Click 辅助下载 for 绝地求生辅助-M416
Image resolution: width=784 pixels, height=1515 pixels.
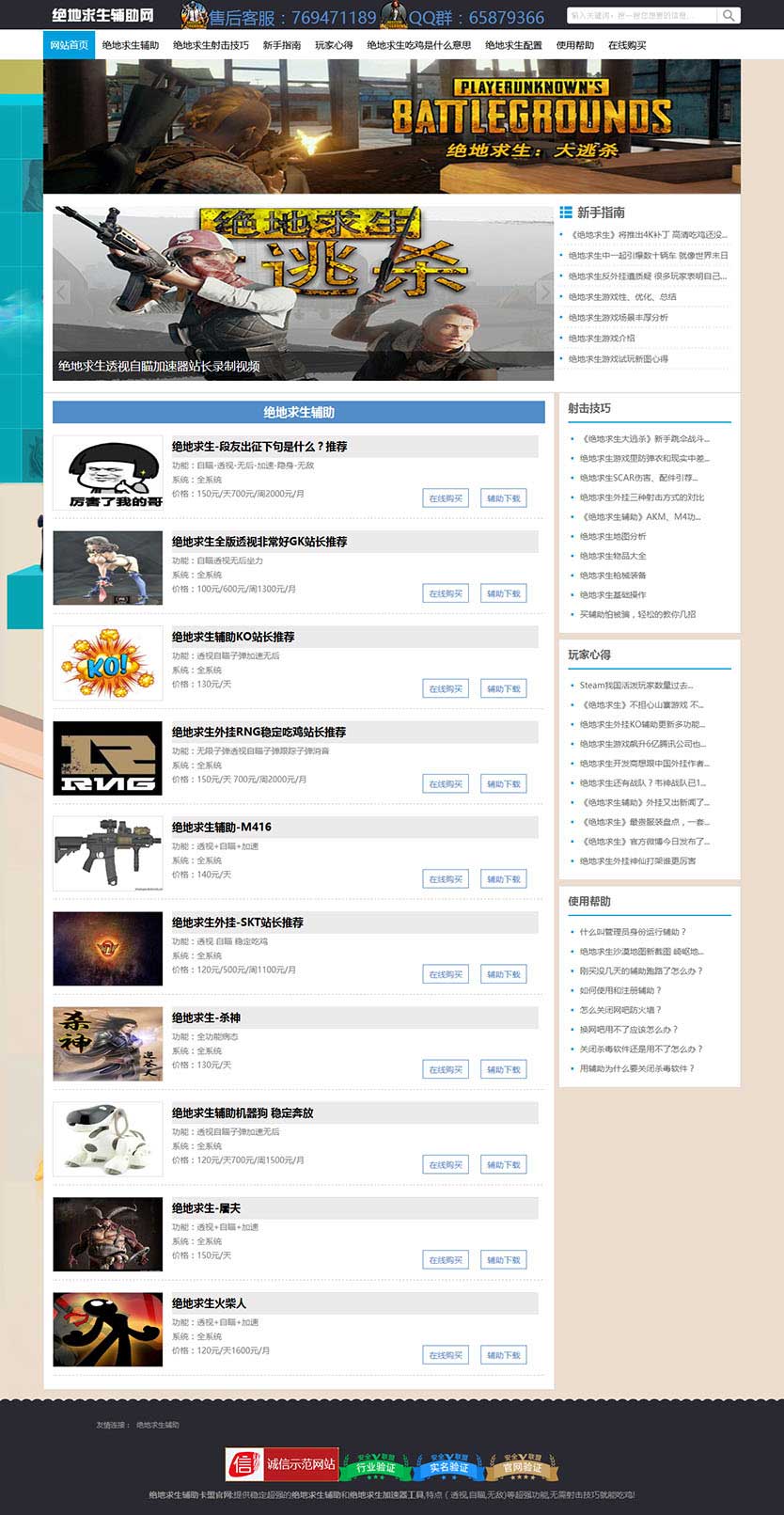pos(504,879)
